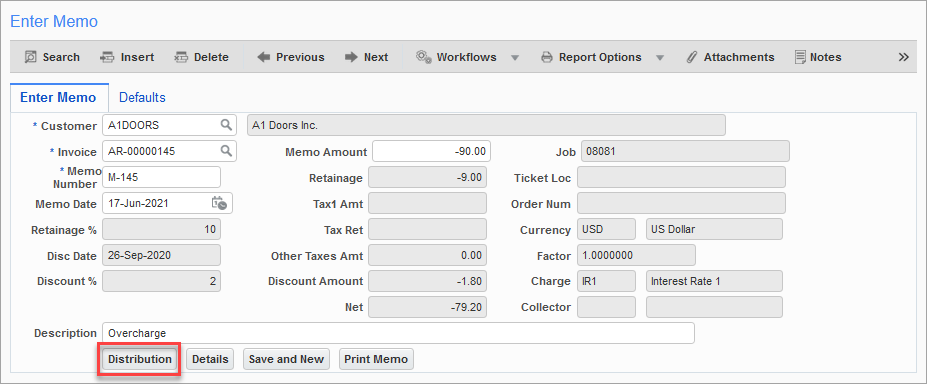Switch to the Defaults tab
The height and width of the screenshot is (384, 927).
tap(142, 97)
